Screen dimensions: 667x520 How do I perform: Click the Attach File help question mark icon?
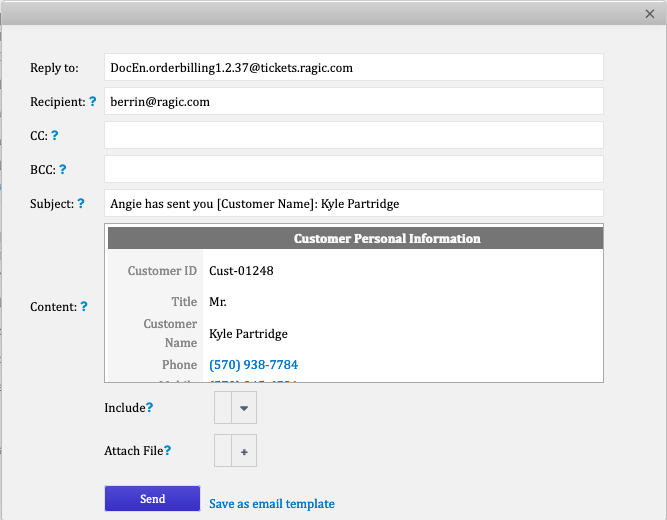[x=167, y=450]
